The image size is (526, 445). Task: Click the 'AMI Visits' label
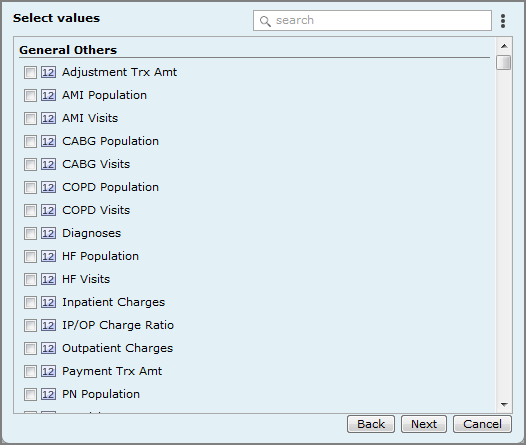tap(90, 118)
